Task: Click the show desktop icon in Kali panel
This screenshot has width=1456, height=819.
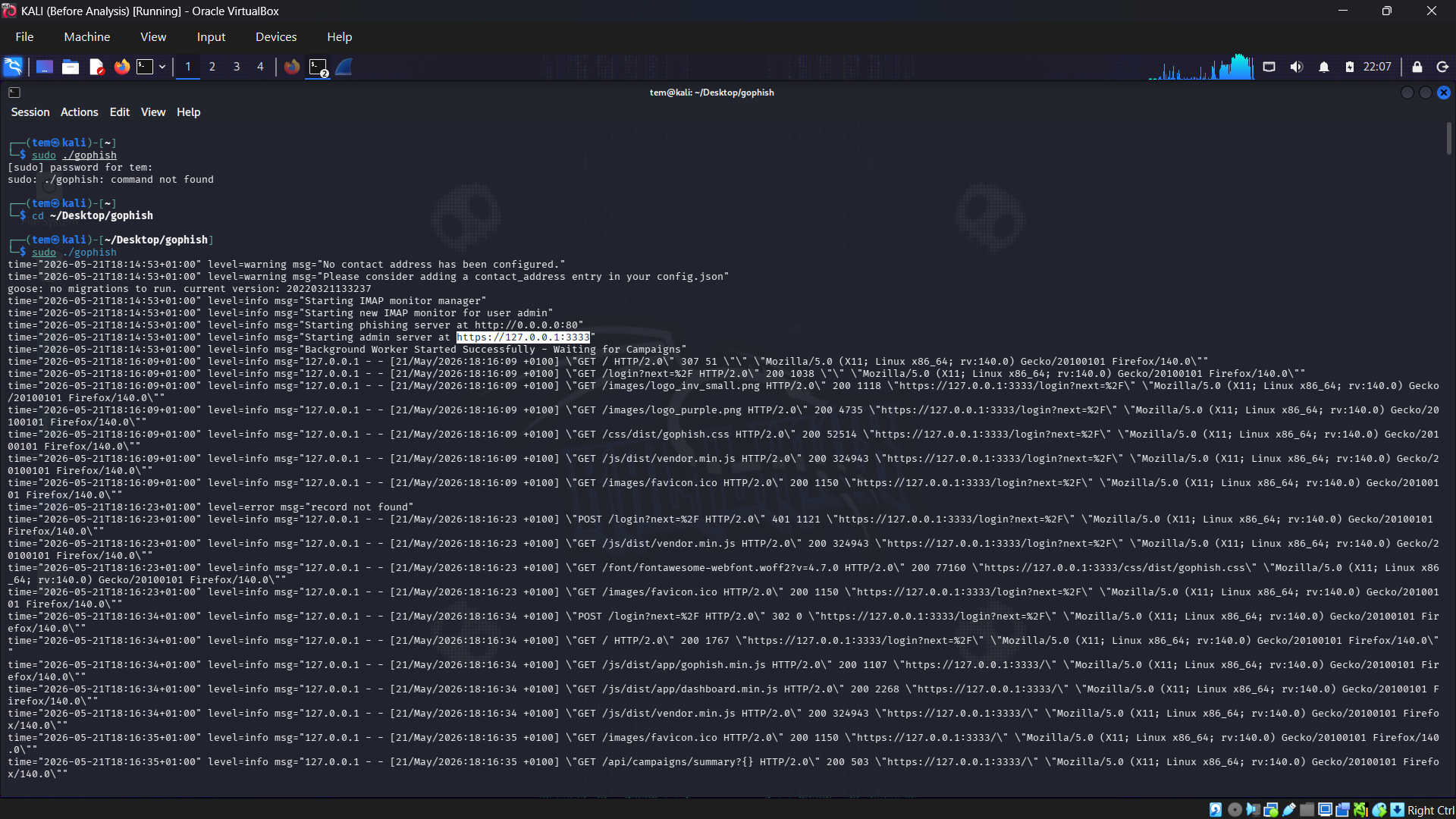Action: [45, 67]
